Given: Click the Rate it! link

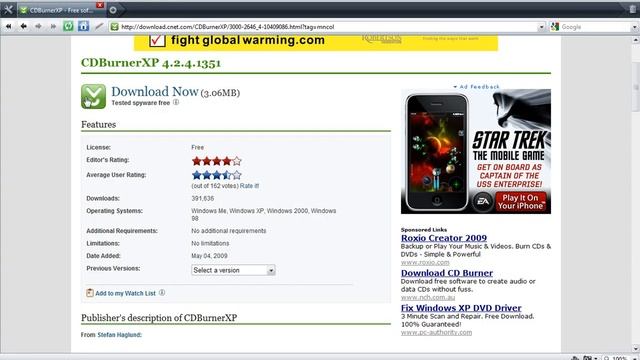Looking at the screenshot, I should [249, 186].
